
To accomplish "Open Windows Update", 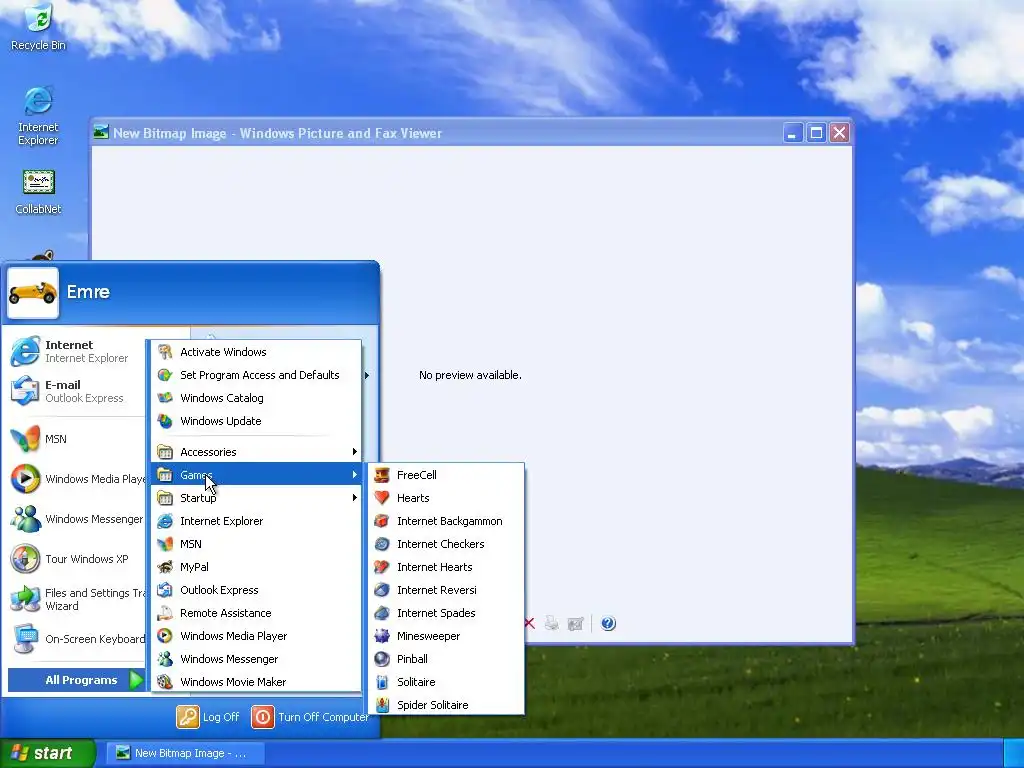I will [256, 421].
